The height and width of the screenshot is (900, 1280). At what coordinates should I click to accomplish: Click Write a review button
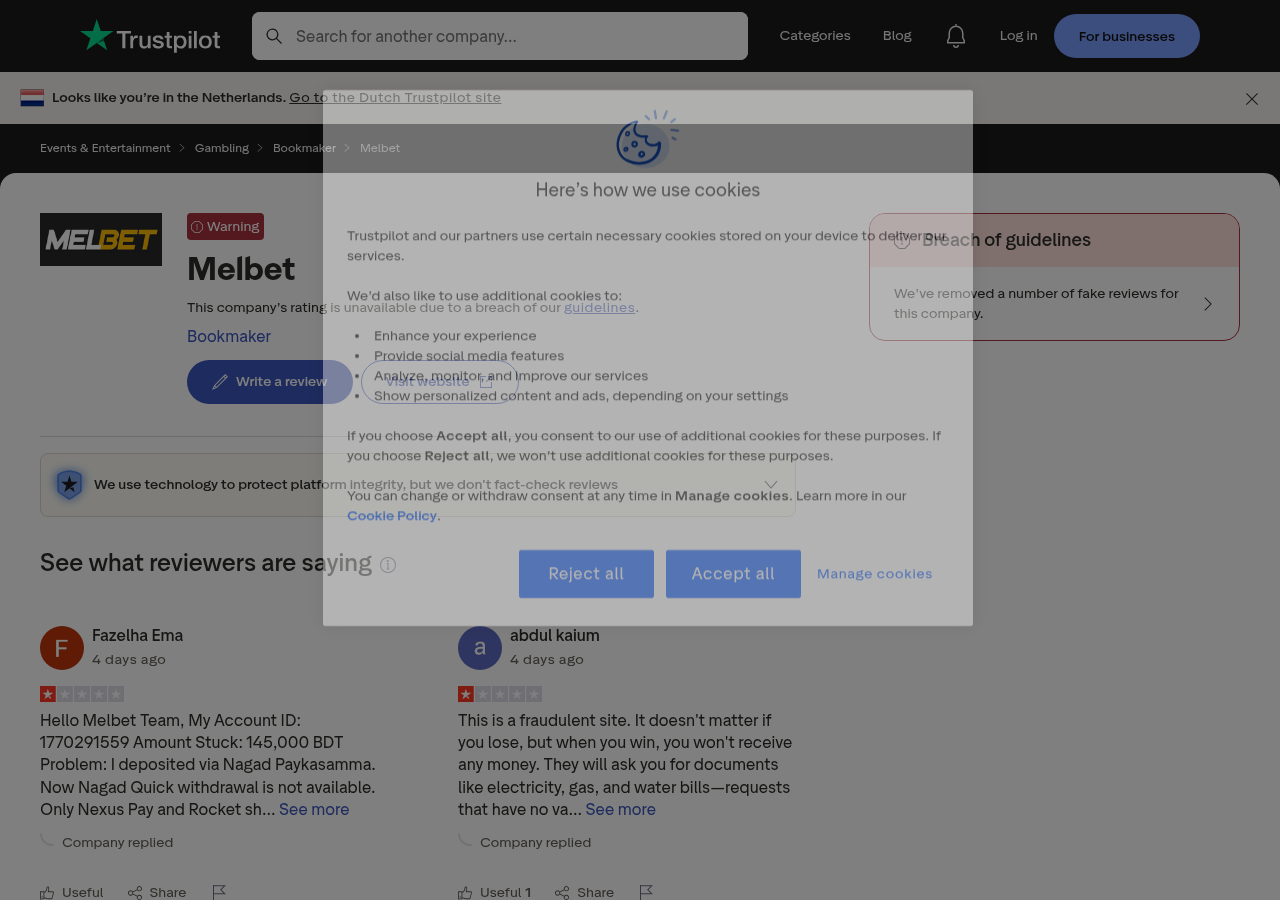270,382
